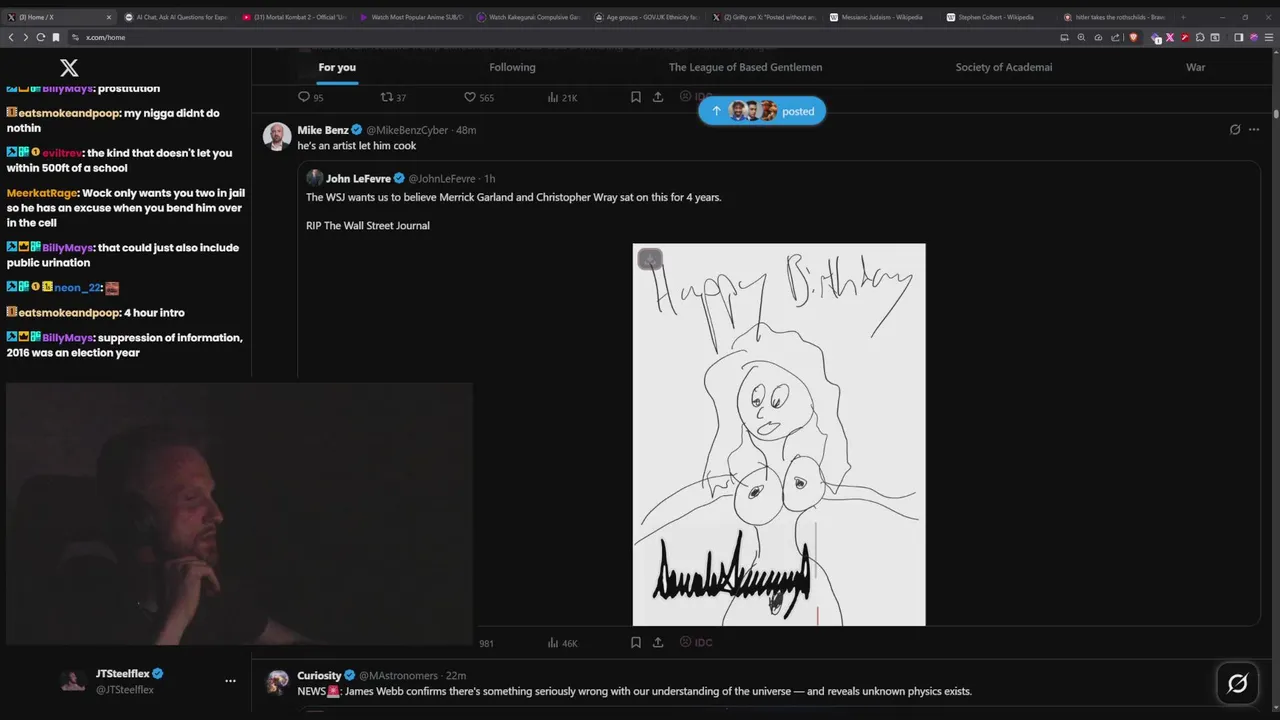
Task: Open Curiosity profile name link
Action: click(319, 676)
